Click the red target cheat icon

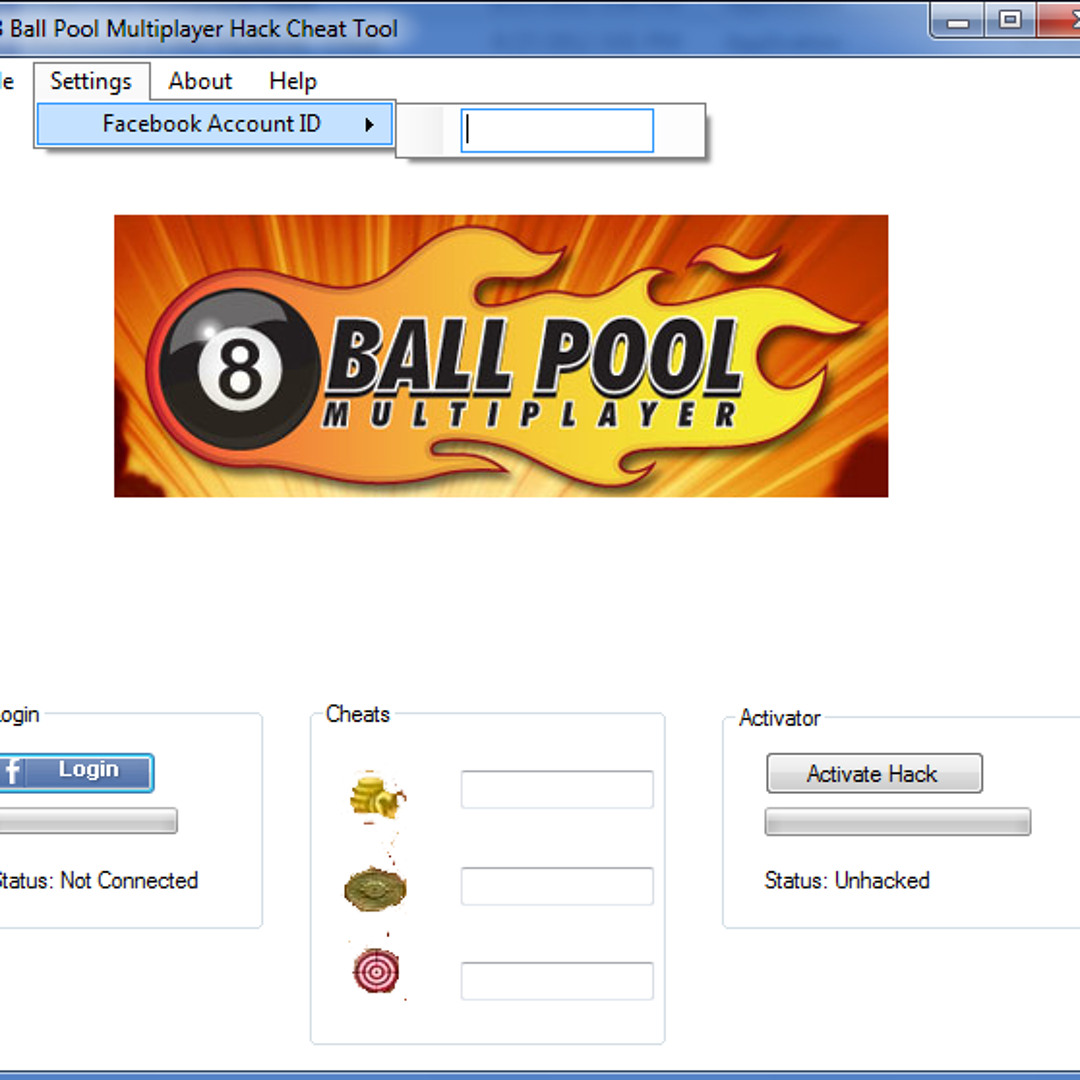click(376, 971)
